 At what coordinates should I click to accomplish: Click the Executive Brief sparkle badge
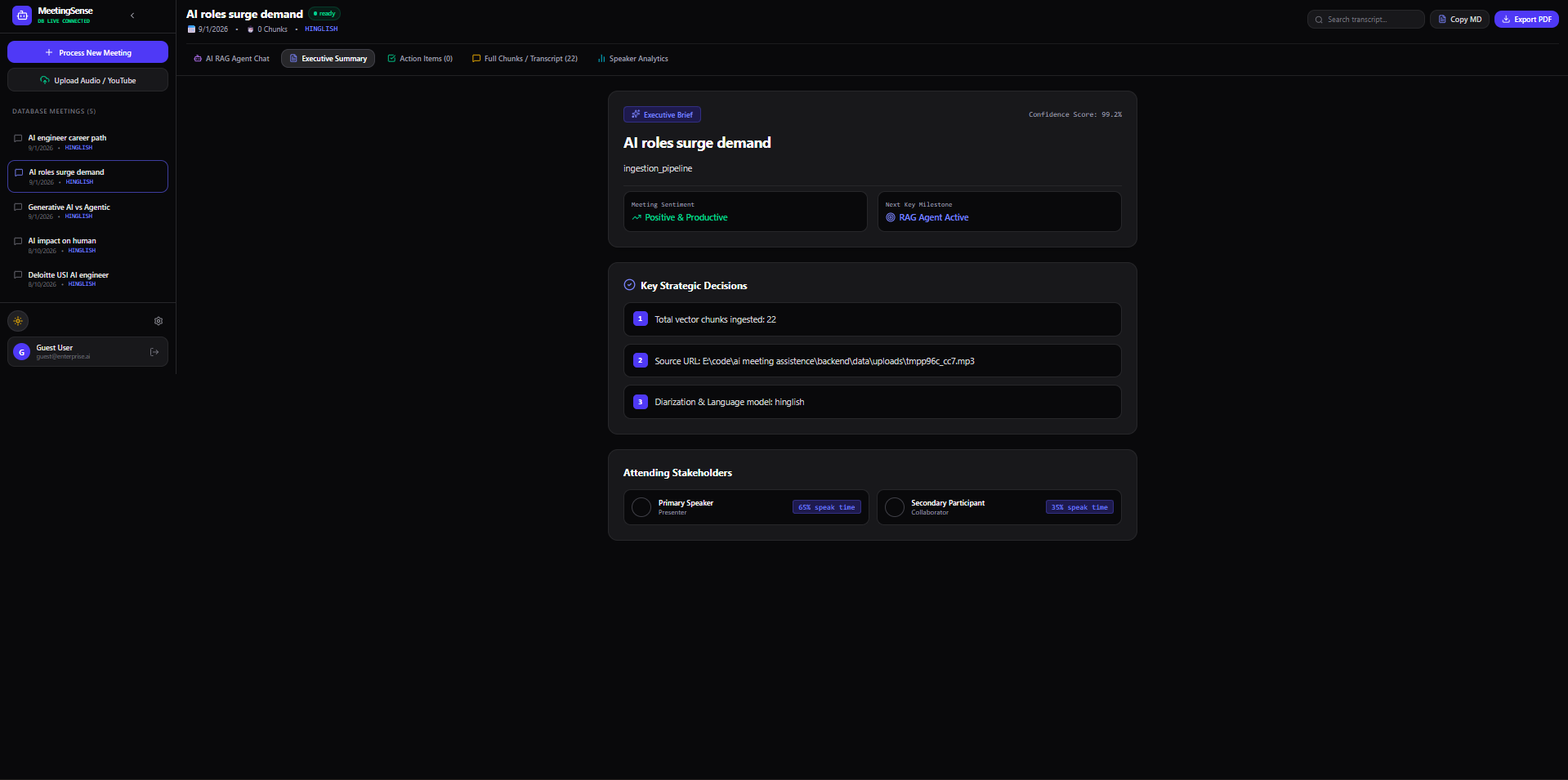click(662, 115)
